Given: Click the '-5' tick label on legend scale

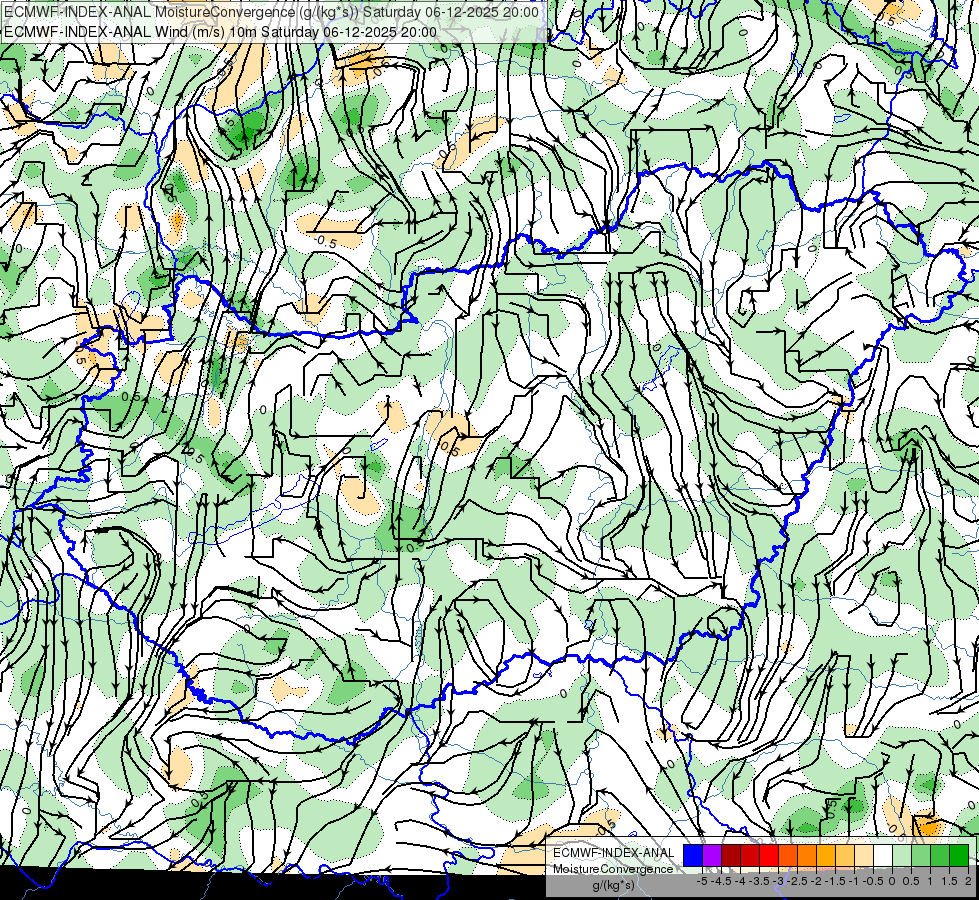Looking at the screenshot, I should (x=702, y=881).
